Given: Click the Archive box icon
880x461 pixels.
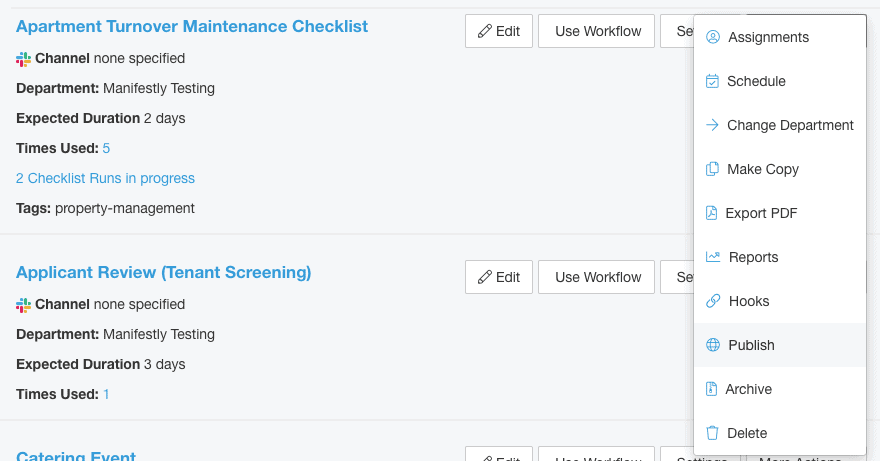Looking at the screenshot, I should tap(712, 389).
